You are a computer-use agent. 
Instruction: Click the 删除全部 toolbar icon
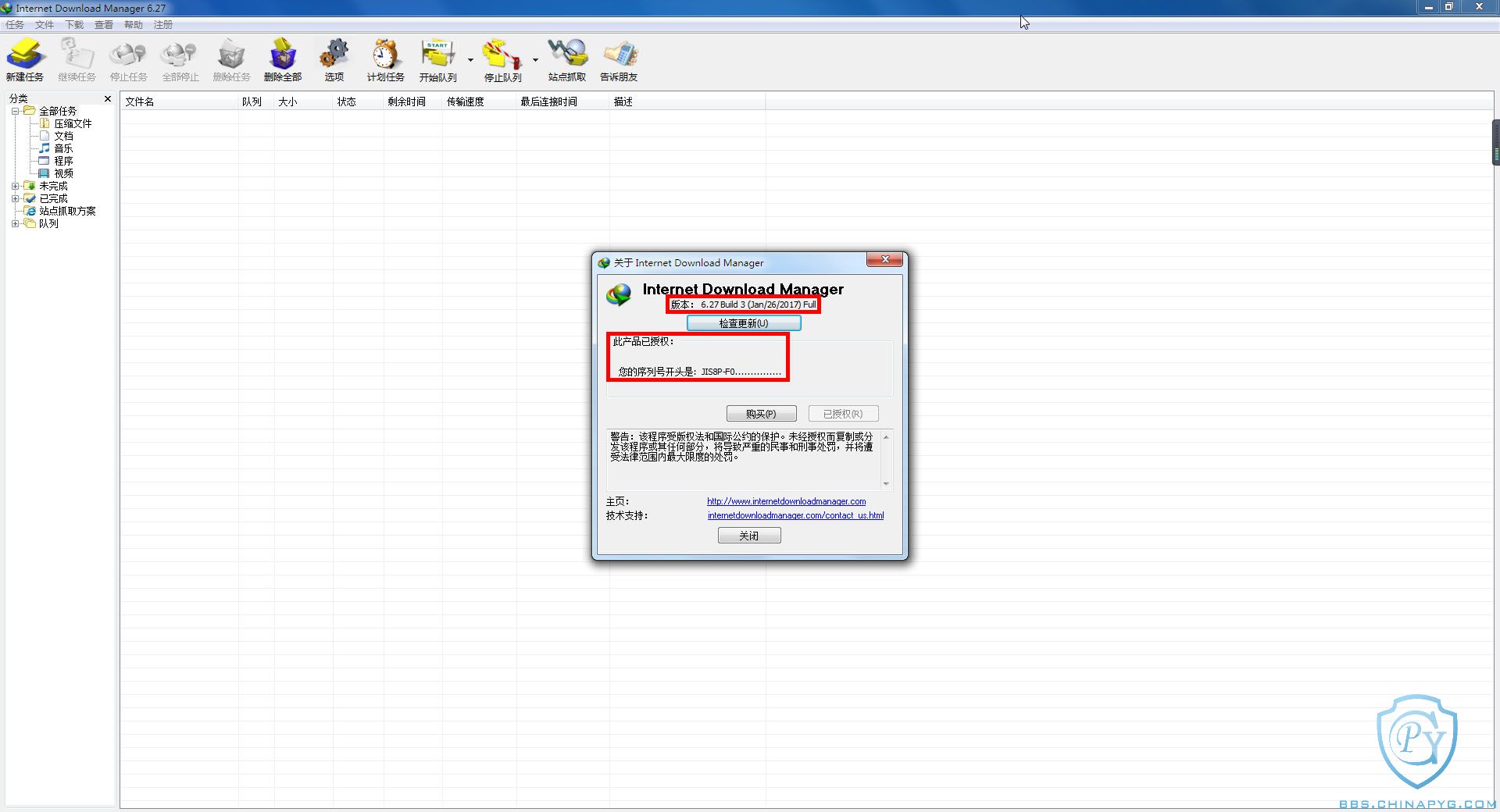click(x=283, y=59)
